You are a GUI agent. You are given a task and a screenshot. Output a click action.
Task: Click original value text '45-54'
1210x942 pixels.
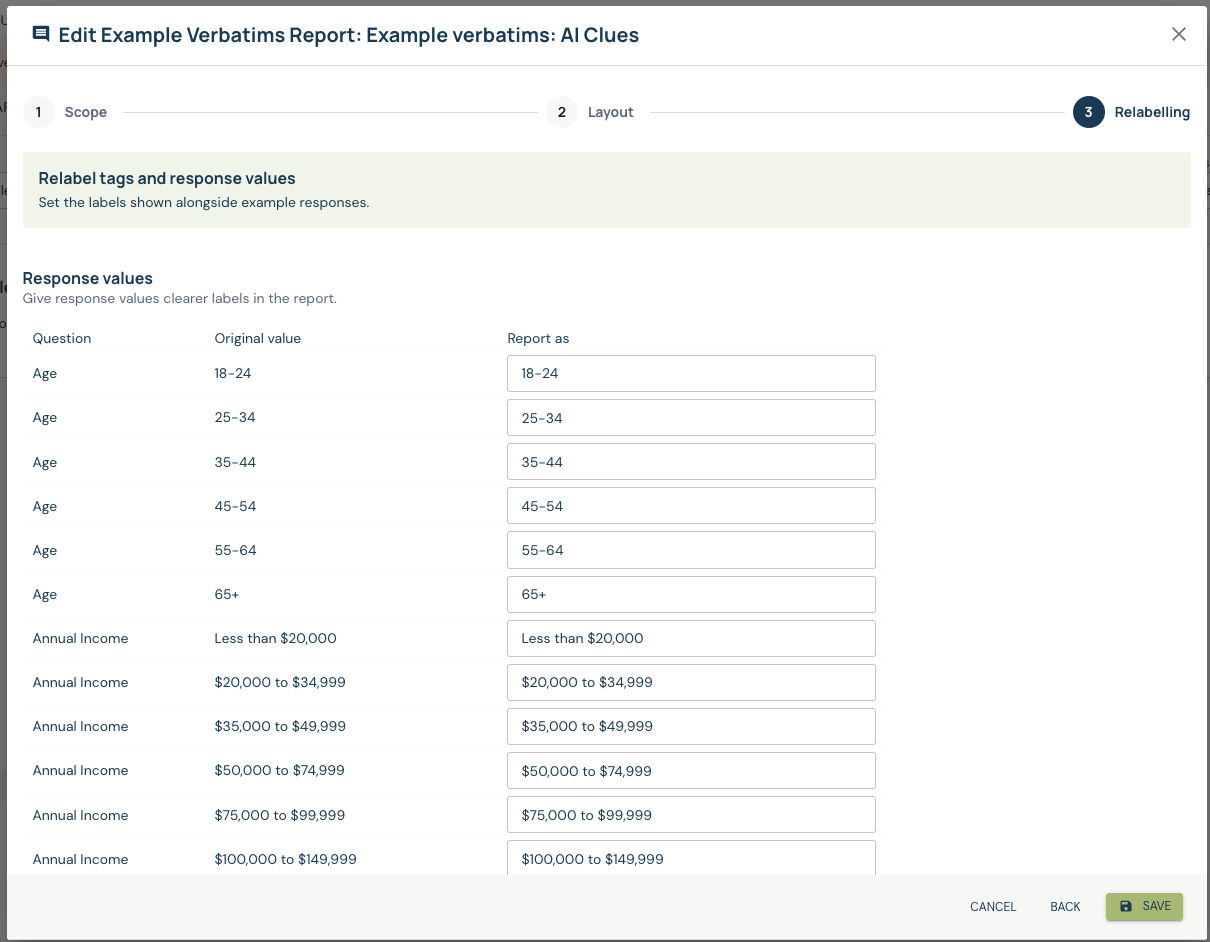235,506
